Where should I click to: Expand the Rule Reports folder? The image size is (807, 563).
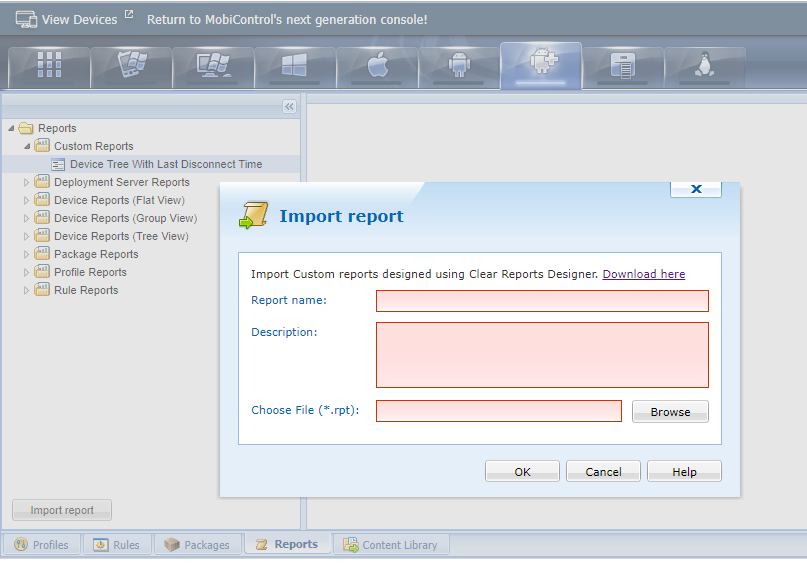click(28, 290)
